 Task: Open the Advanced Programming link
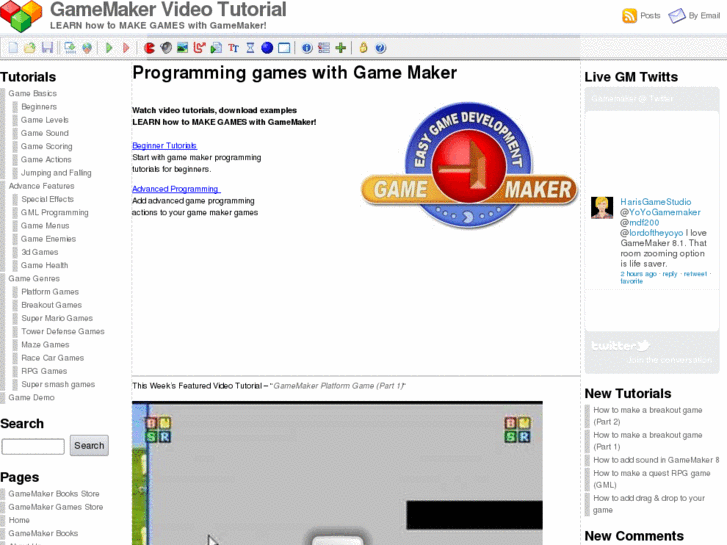176,189
